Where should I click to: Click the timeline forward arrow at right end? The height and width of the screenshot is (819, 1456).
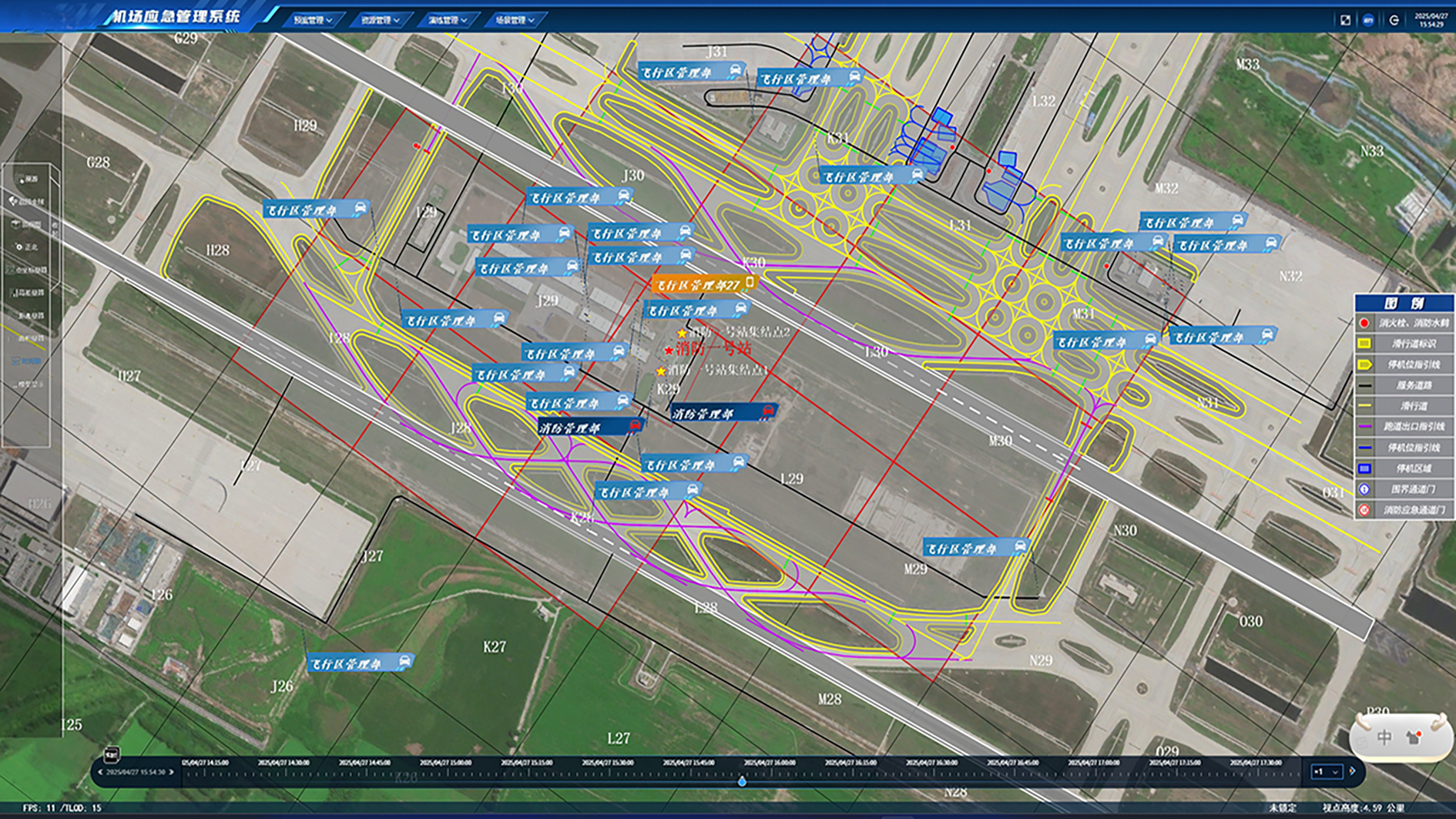point(1352,771)
